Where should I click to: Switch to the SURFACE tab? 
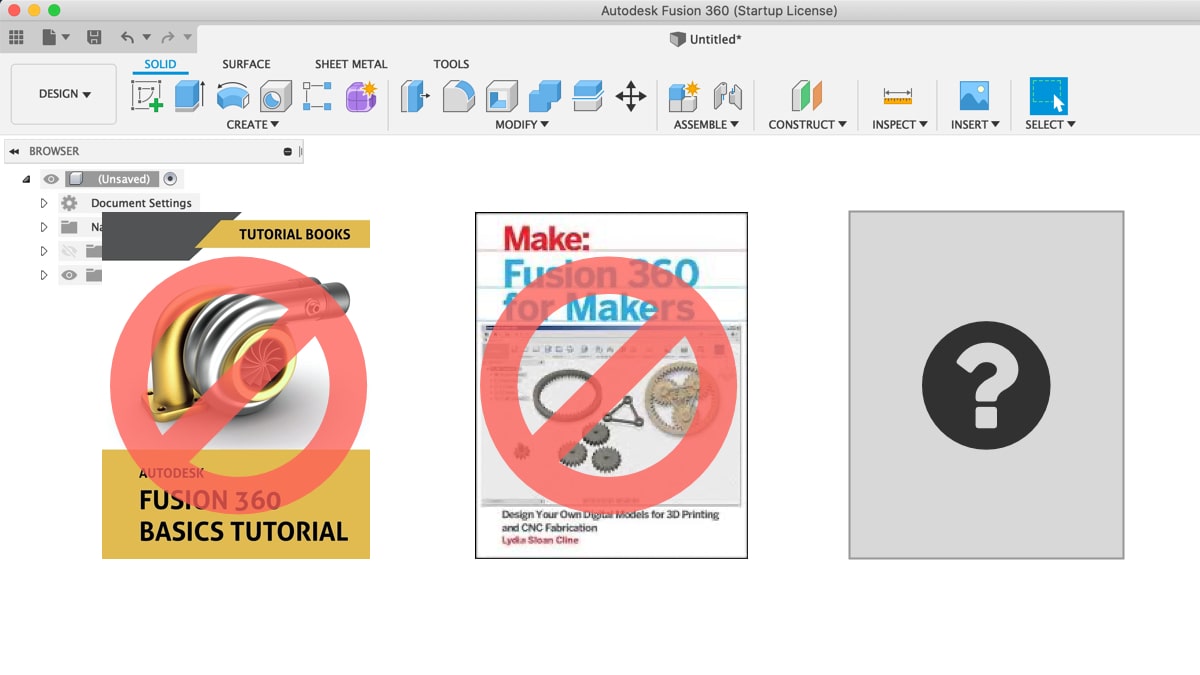click(246, 64)
